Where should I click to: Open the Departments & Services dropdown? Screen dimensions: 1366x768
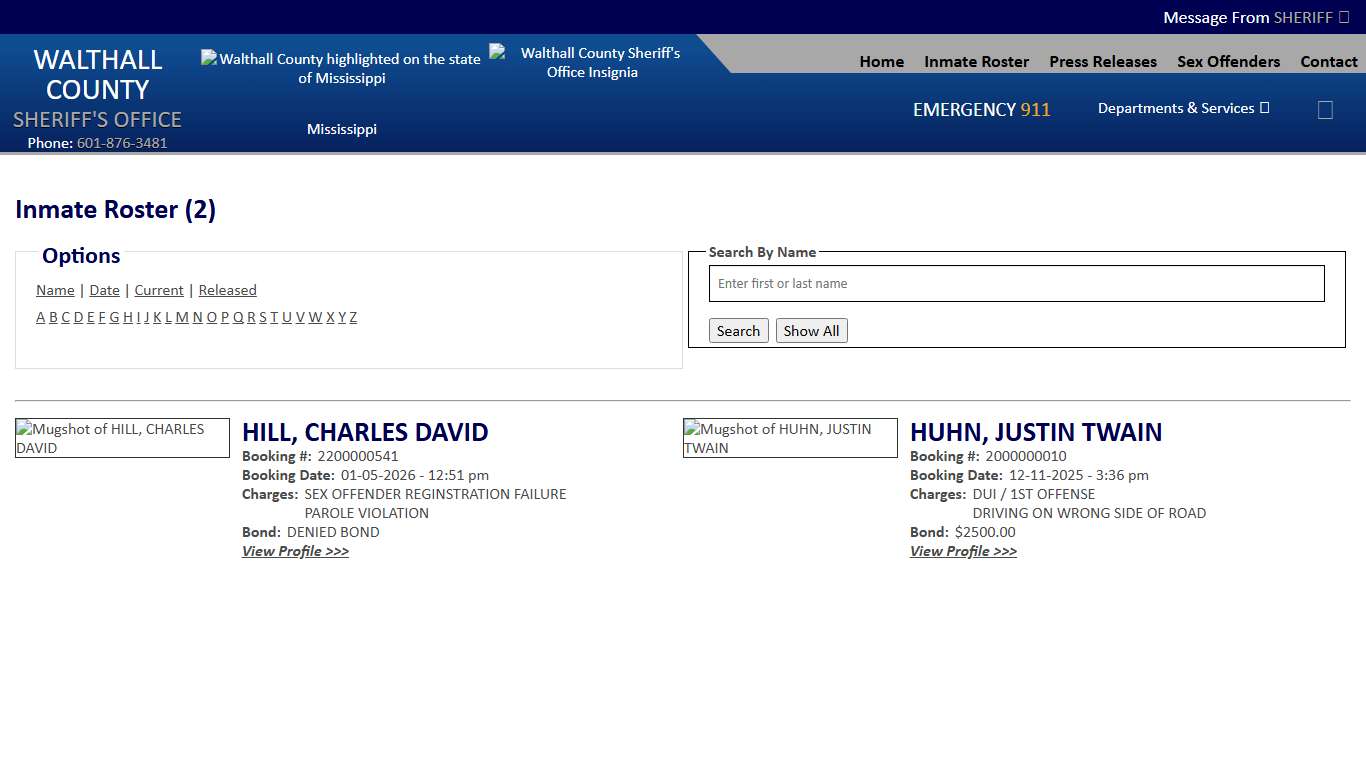click(x=1183, y=108)
